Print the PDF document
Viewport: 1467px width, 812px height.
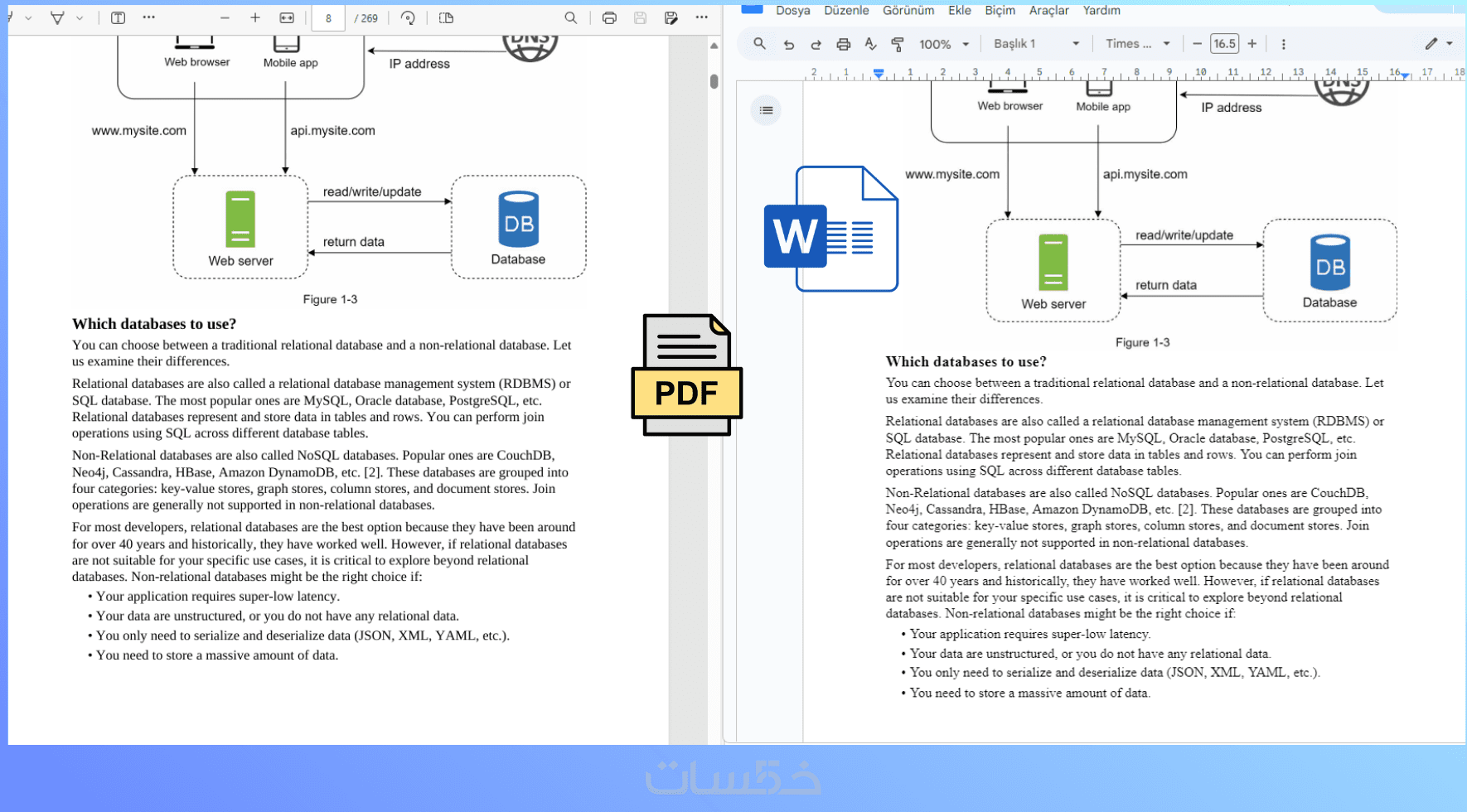tap(609, 17)
